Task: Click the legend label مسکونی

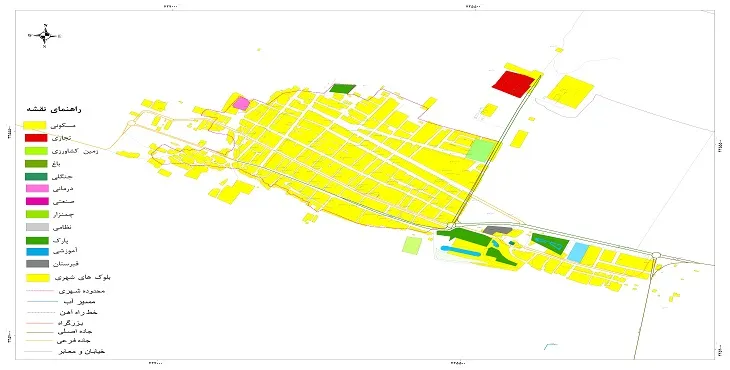Action: click(64, 125)
